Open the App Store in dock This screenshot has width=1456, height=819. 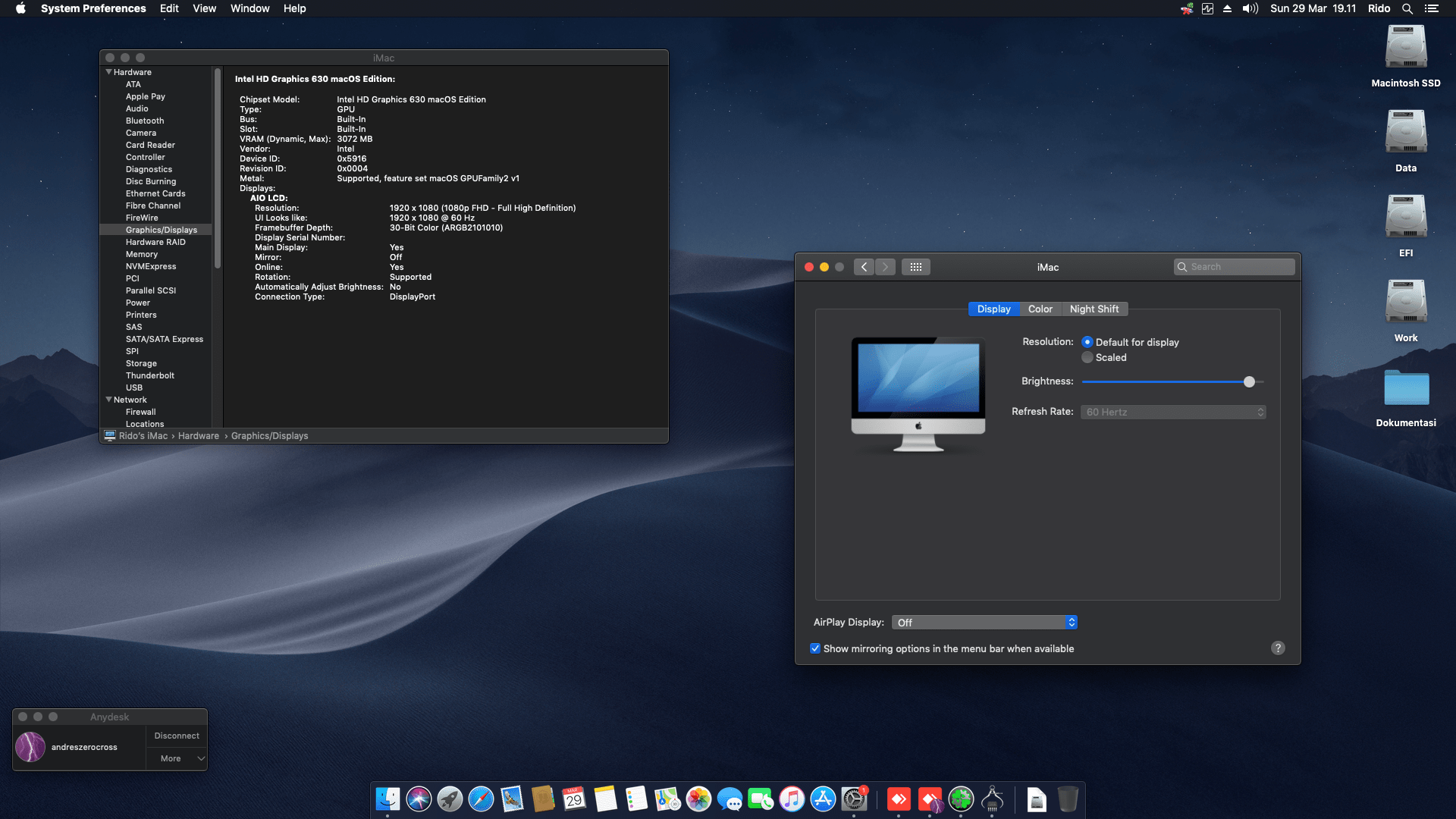pos(823,799)
